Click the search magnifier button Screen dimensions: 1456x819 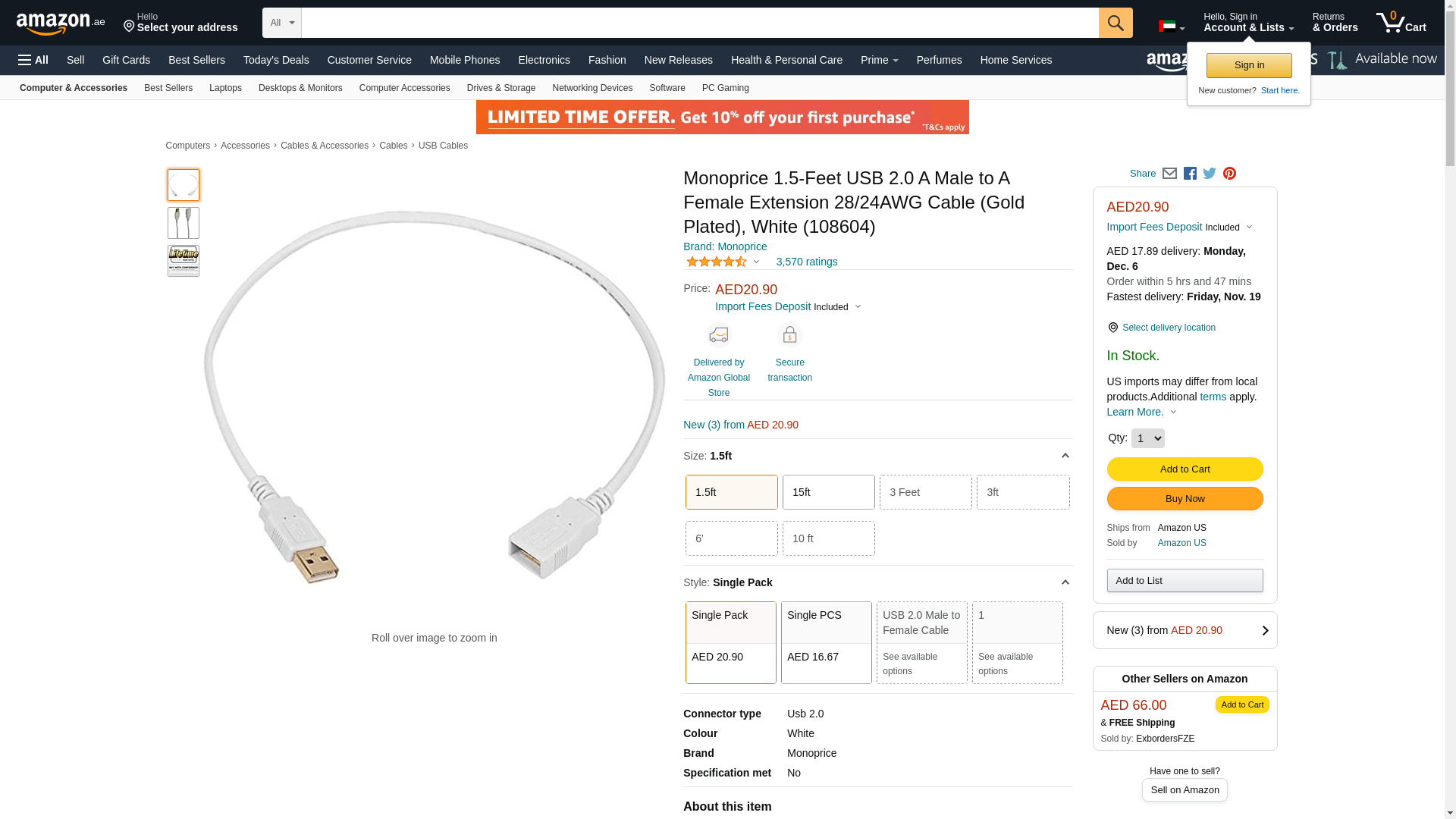point(1115,23)
